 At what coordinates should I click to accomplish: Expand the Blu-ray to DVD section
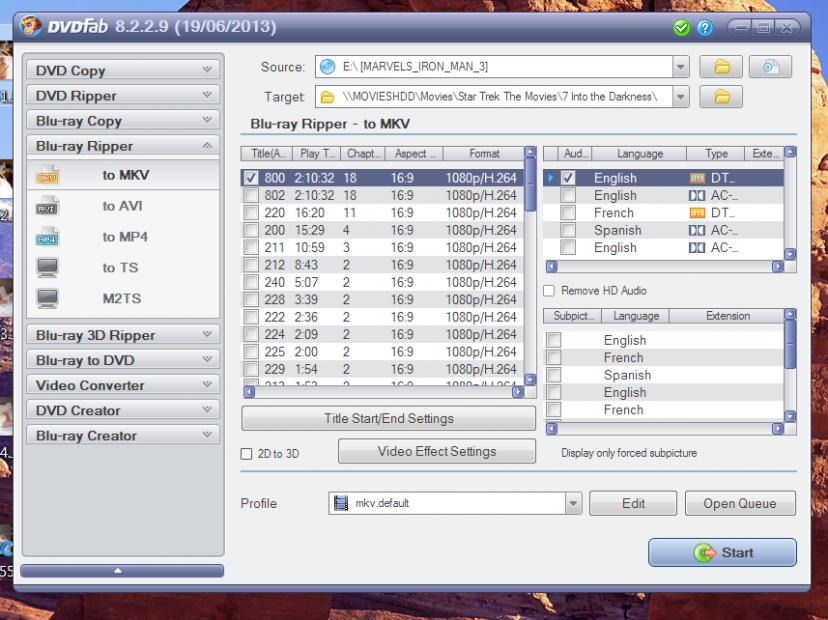(x=123, y=360)
